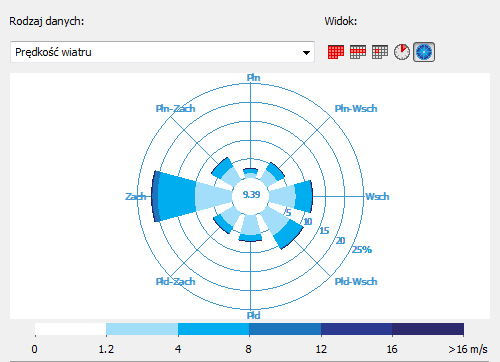Click the Płn-Zach direction label
Image resolution: width=500 pixels, height=362 pixels.
(175, 109)
